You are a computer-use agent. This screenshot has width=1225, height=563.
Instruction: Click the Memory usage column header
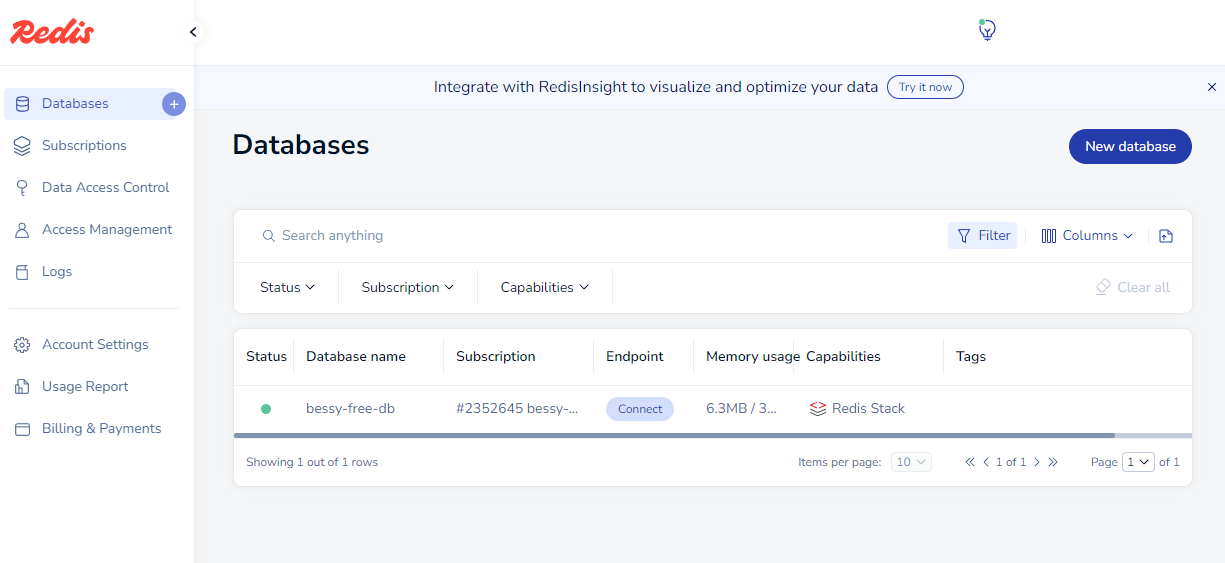[x=752, y=356]
